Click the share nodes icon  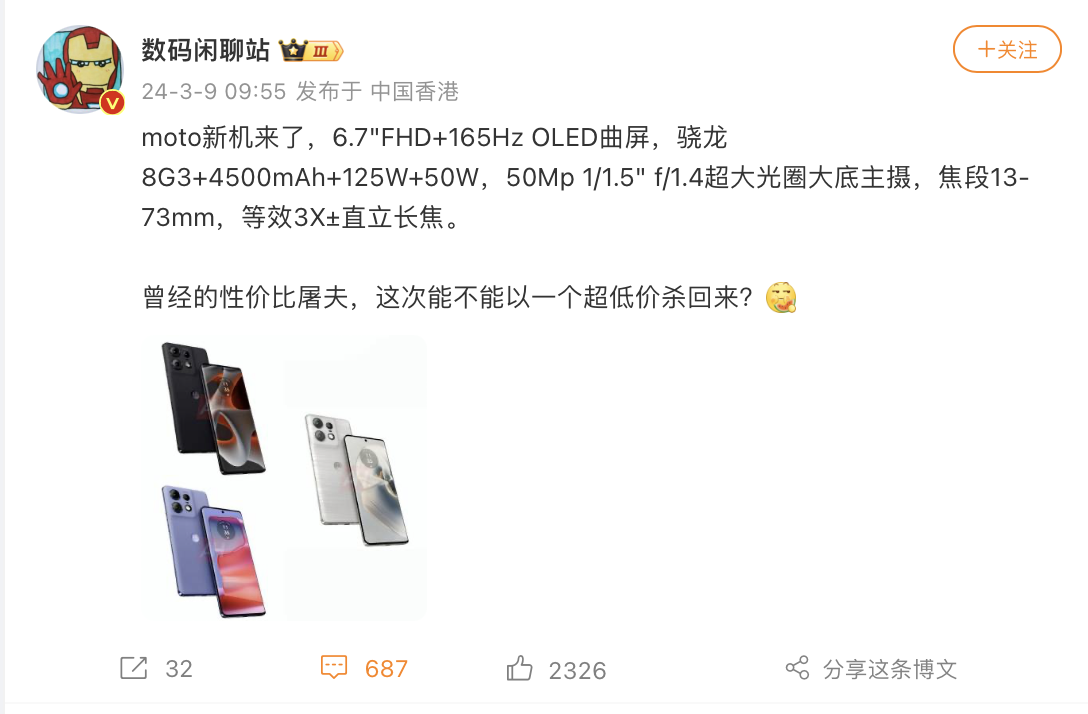click(797, 668)
